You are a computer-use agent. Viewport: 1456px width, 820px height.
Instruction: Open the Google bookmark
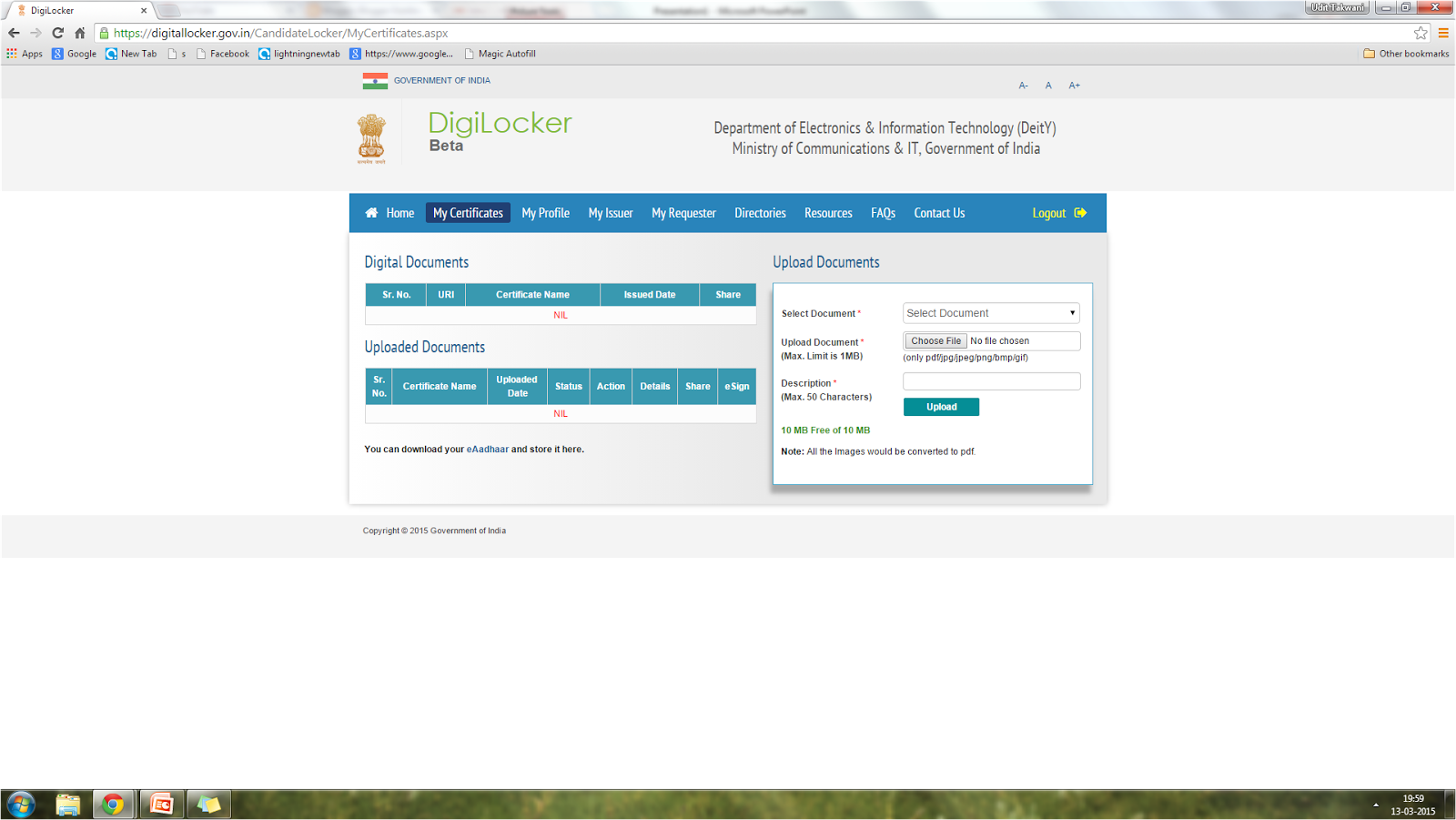tap(75, 54)
